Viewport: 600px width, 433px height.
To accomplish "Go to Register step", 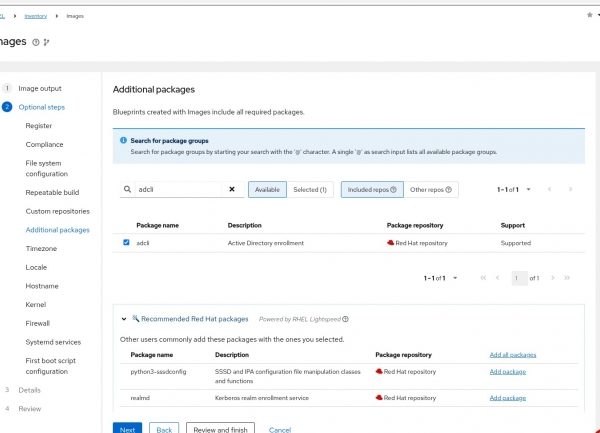I will click(39, 126).
